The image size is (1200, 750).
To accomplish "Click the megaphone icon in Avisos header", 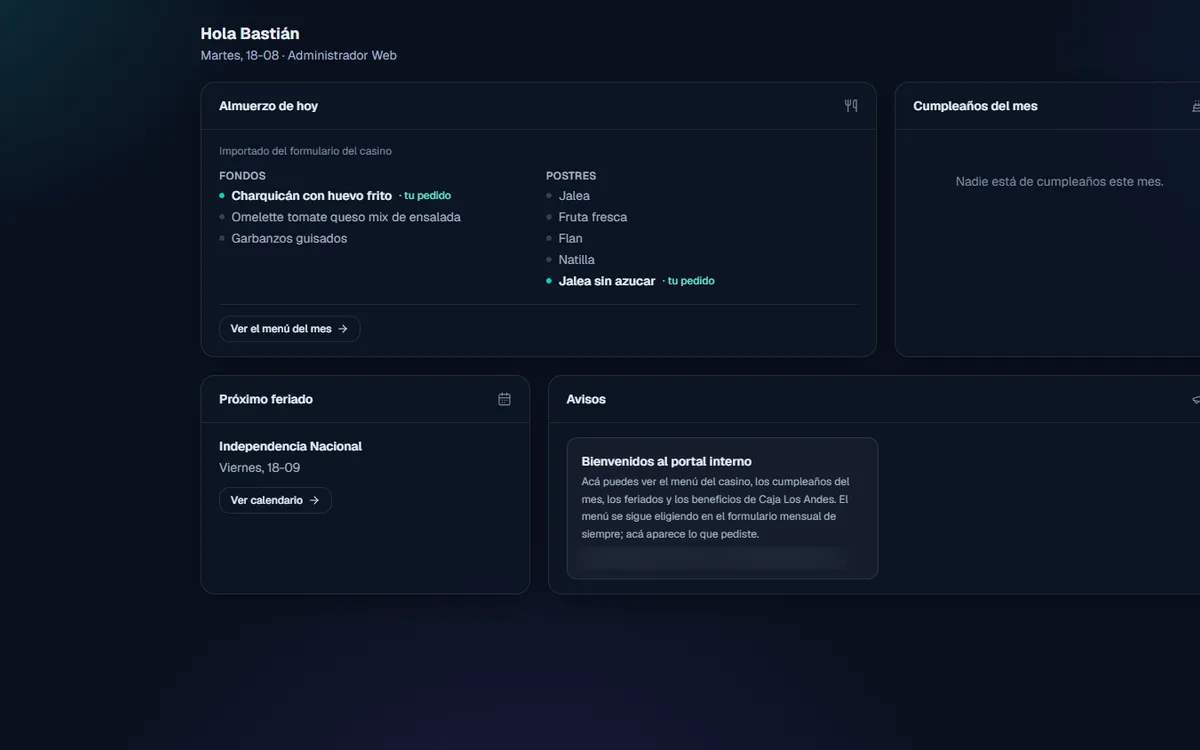I will pyautogui.click(x=1196, y=399).
